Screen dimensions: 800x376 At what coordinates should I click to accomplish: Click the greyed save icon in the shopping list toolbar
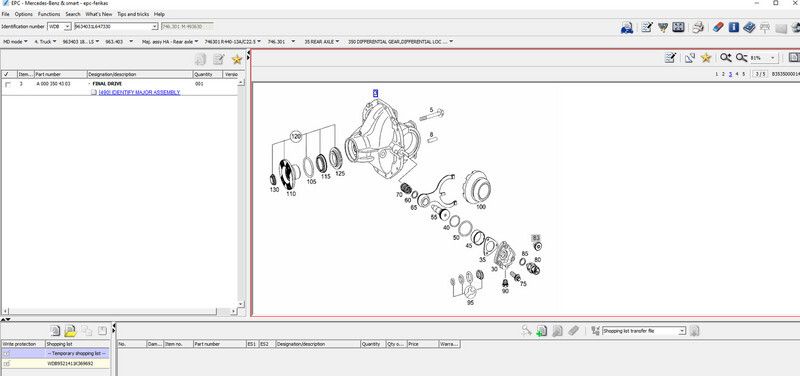click(103, 331)
